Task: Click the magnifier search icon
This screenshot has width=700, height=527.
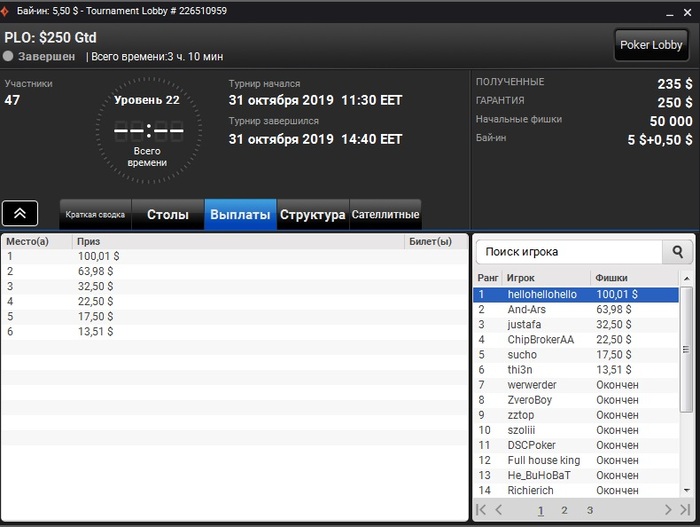Action: 677,252
